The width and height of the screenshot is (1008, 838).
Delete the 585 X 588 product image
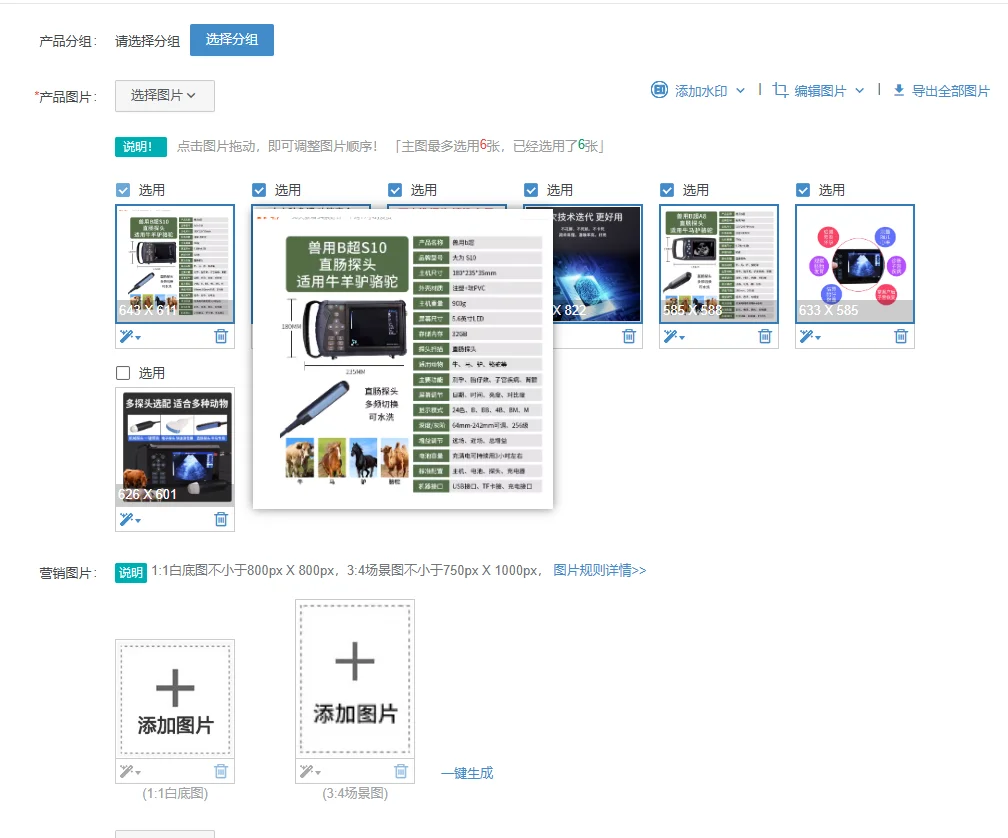coord(765,336)
